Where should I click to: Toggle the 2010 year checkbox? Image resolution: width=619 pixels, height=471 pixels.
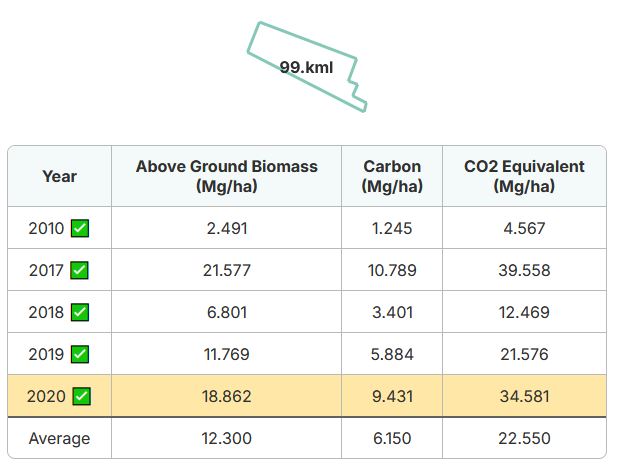point(80,228)
